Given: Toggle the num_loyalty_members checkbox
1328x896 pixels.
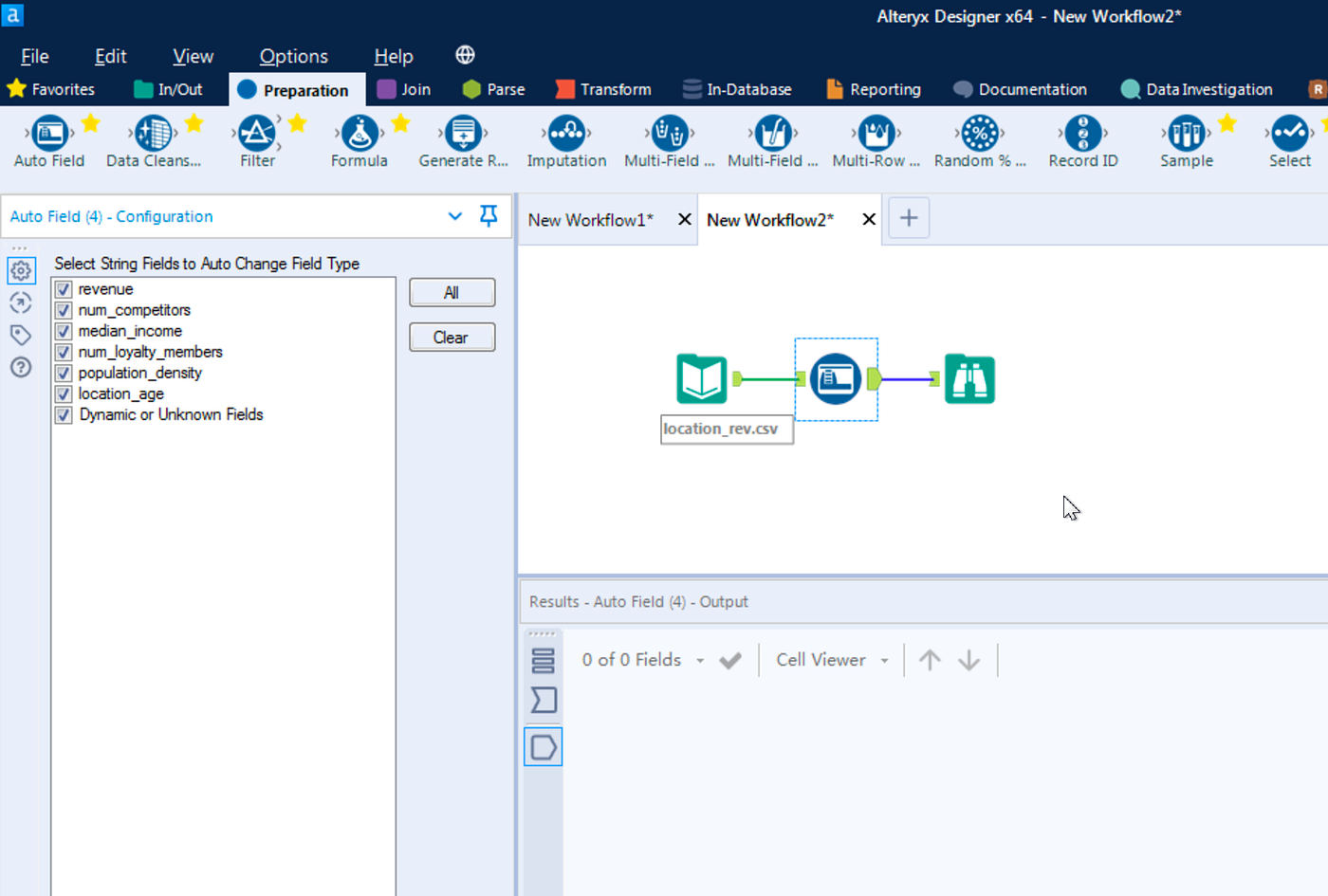Looking at the screenshot, I should coord(64,352).
